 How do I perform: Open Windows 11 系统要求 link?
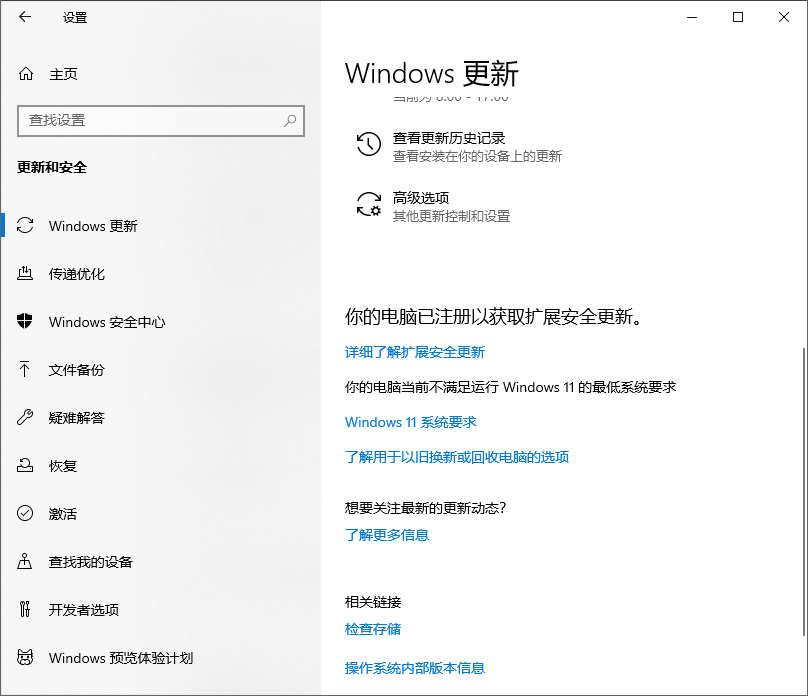[411, 422]
